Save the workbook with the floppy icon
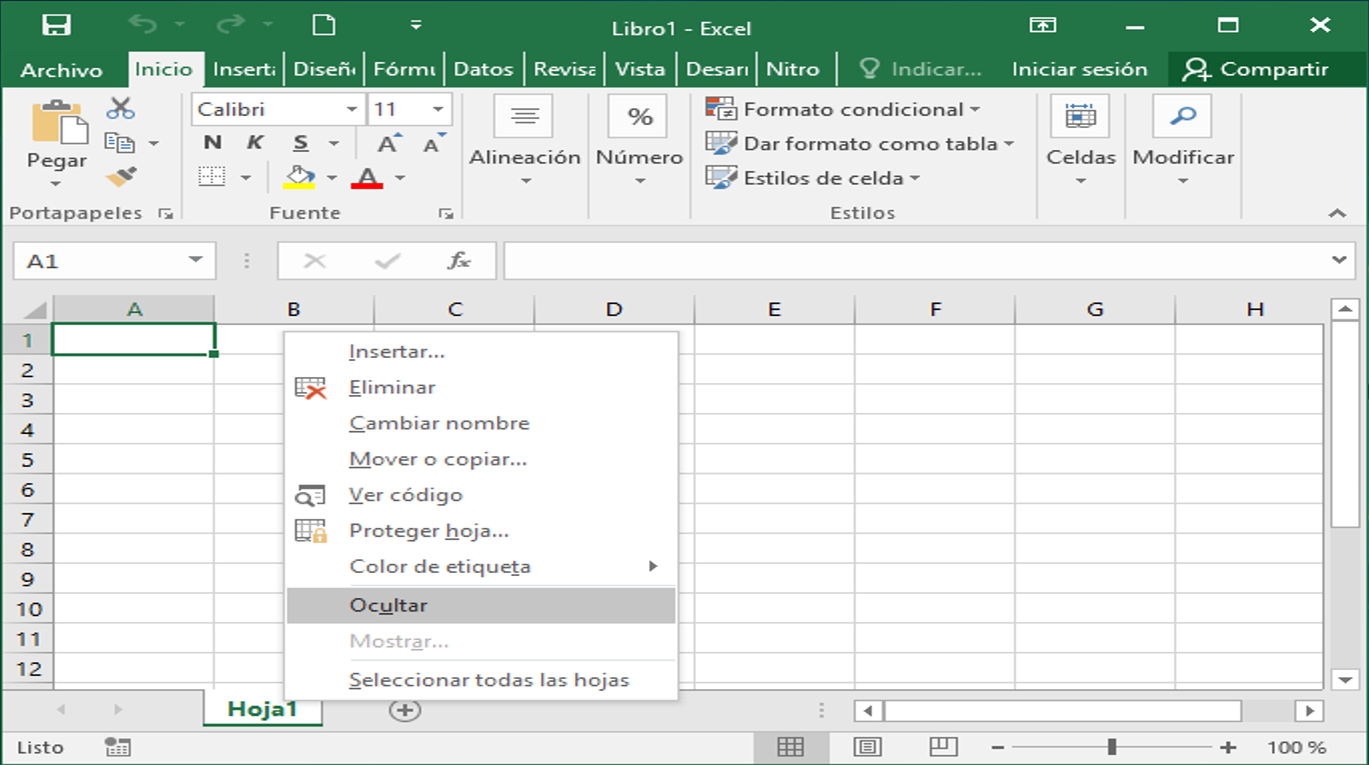The height and width of the screenshot is (765, 1369). [57, 26]
